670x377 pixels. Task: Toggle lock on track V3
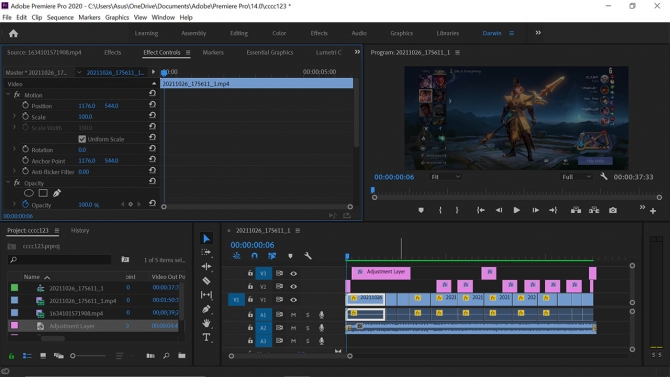tap(250, 273)
